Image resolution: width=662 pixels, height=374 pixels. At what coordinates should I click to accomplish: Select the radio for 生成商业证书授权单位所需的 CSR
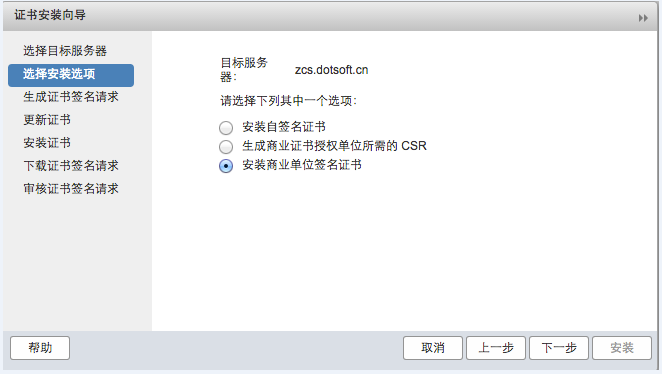(x=226, y=146)
